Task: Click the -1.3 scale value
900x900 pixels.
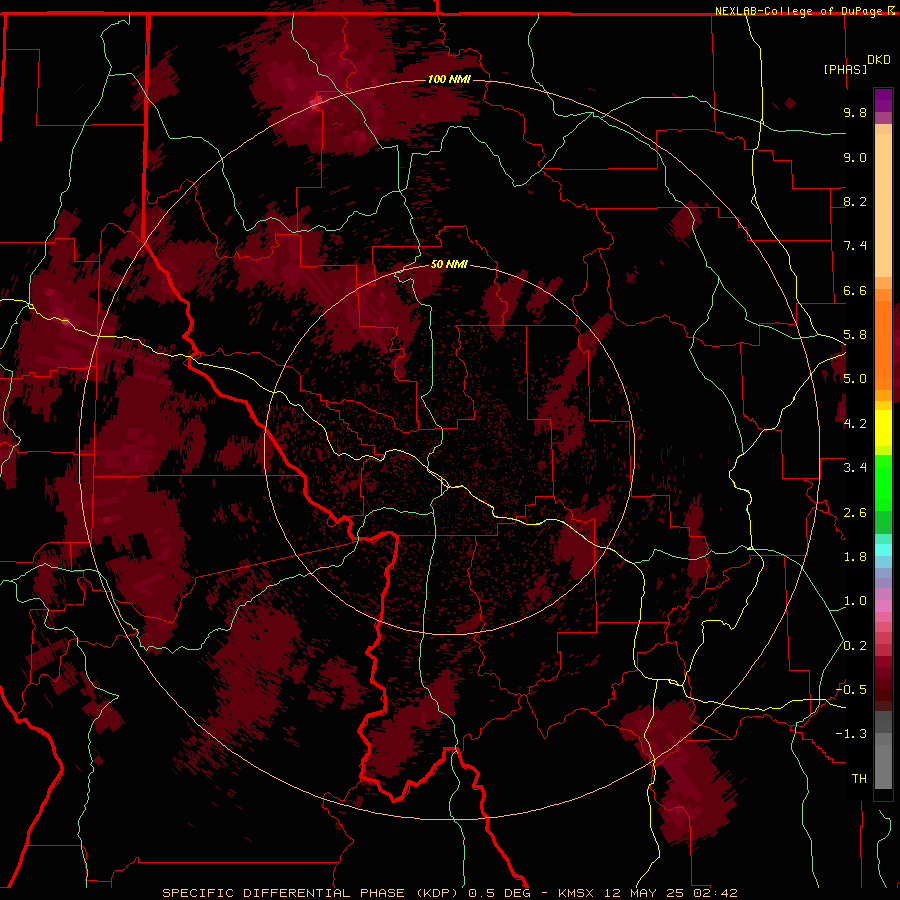Action: tap(851, 734)
